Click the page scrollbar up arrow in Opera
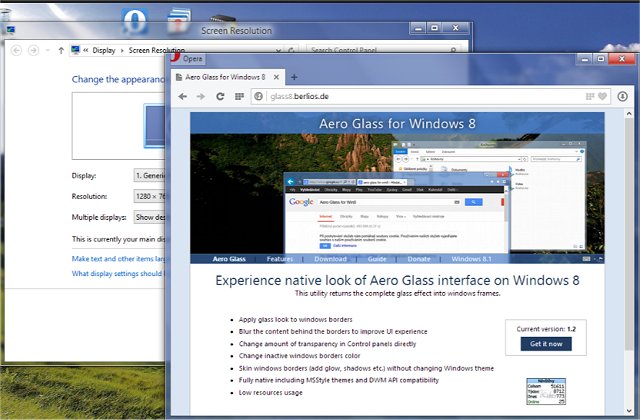The image size is (640, 420). pyautogui.click(x=629, y=114)
